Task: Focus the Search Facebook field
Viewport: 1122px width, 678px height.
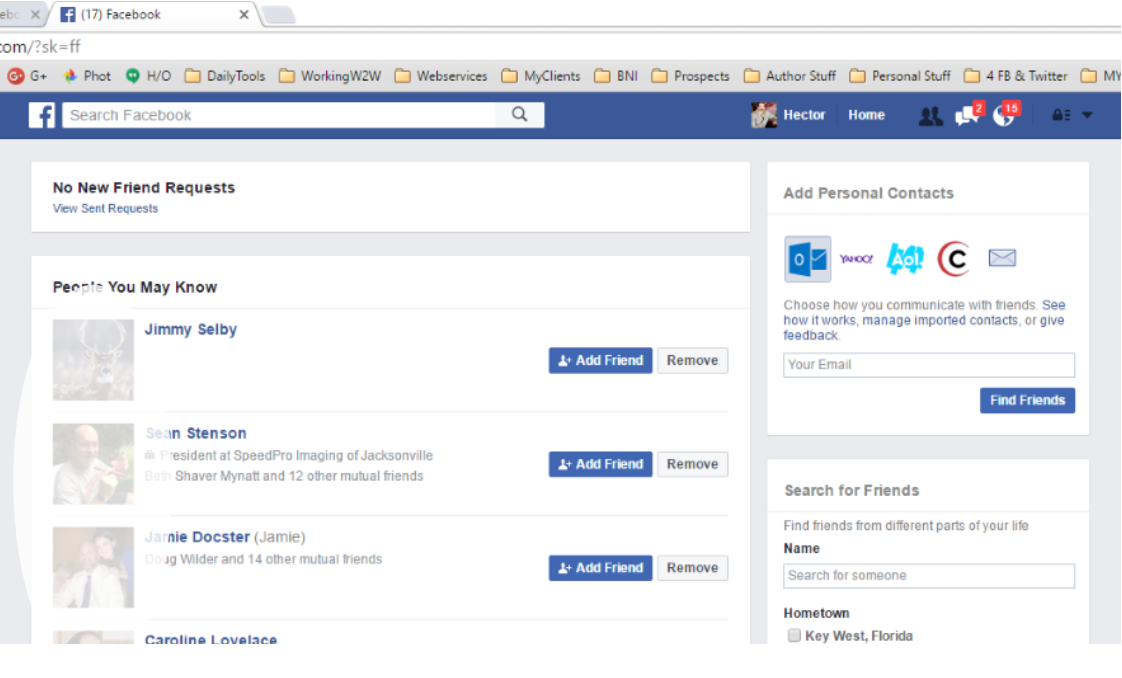Action: [279, 115]
